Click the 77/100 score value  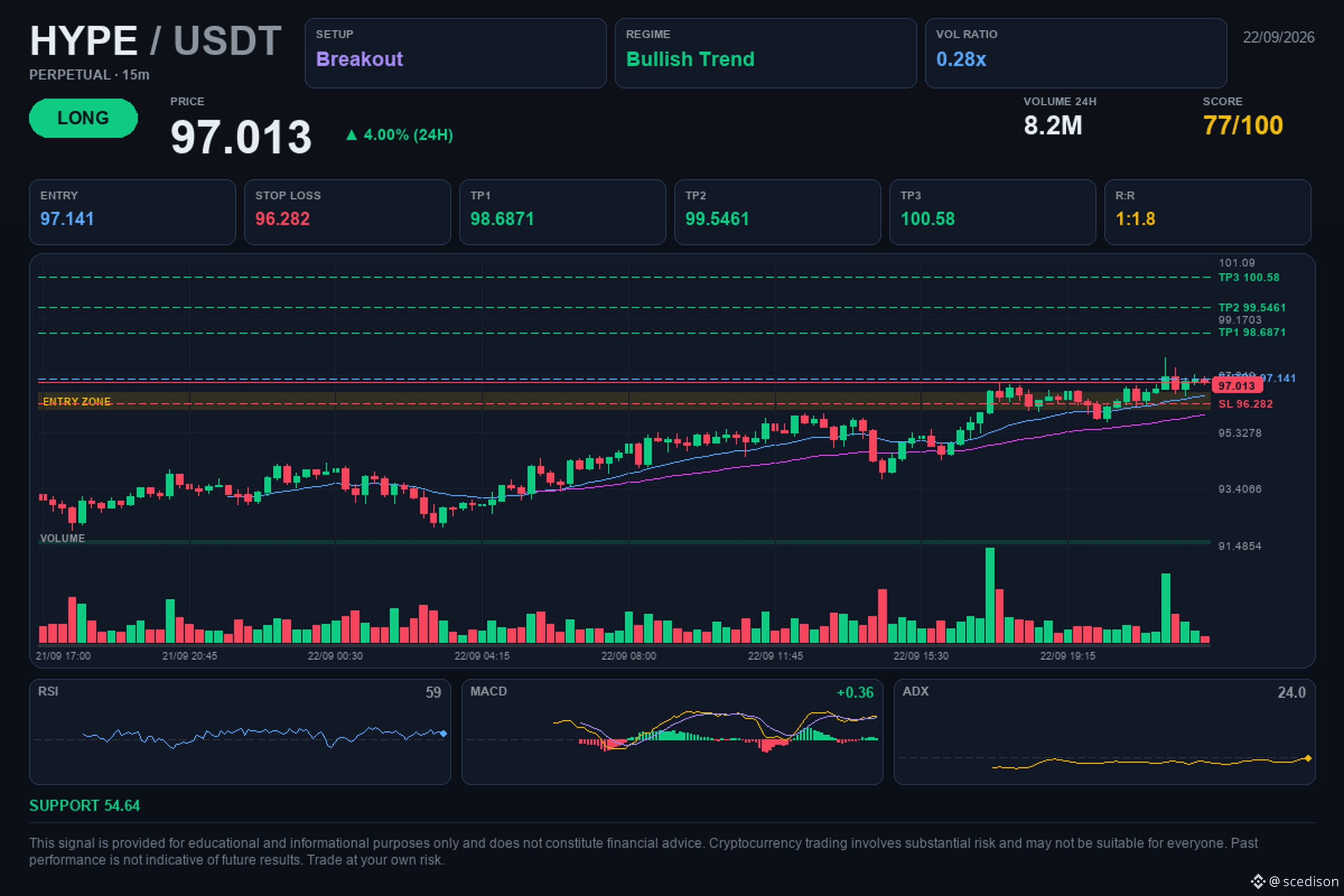pos(1243,125)
